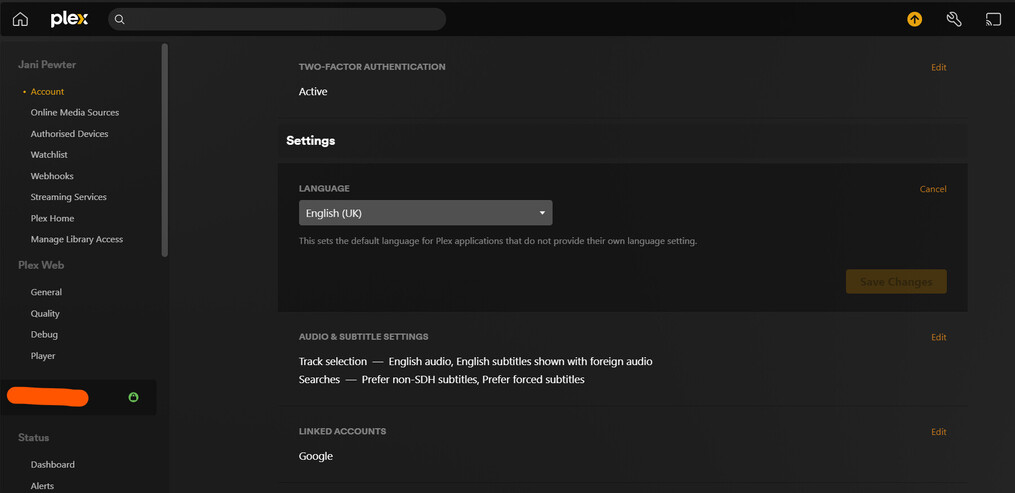Open the Watchlist settings page
This screenshot has width=1015, height=493.
49,155
